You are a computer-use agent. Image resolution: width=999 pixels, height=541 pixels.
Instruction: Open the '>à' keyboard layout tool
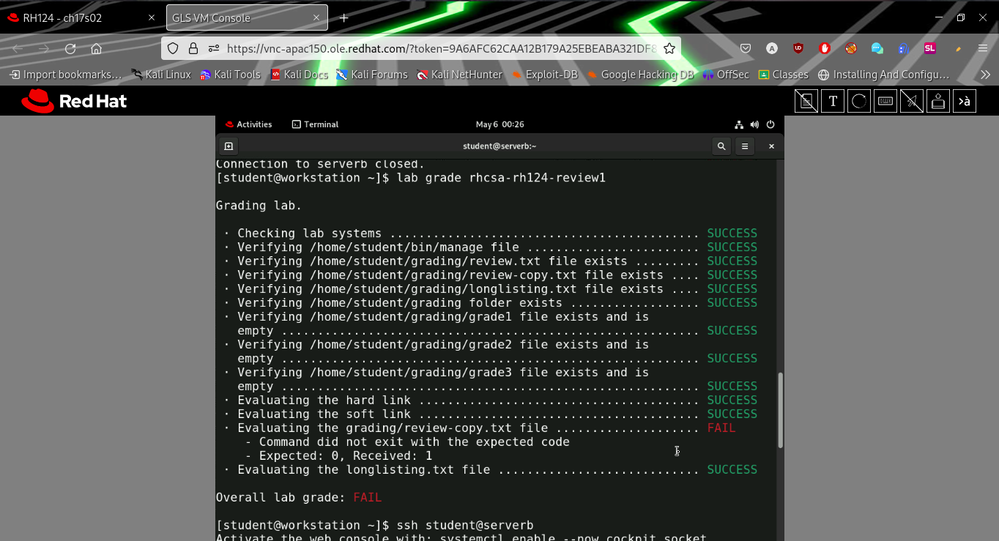(x=964, y=101)
